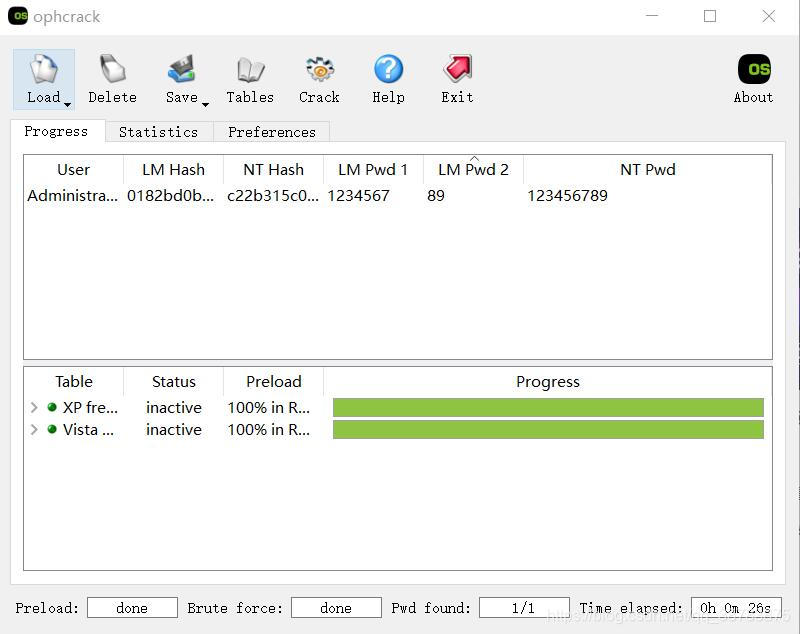Open the Save dropdown arrow
The height and width of the screenshot is (634, 800).
click(205, 105)
